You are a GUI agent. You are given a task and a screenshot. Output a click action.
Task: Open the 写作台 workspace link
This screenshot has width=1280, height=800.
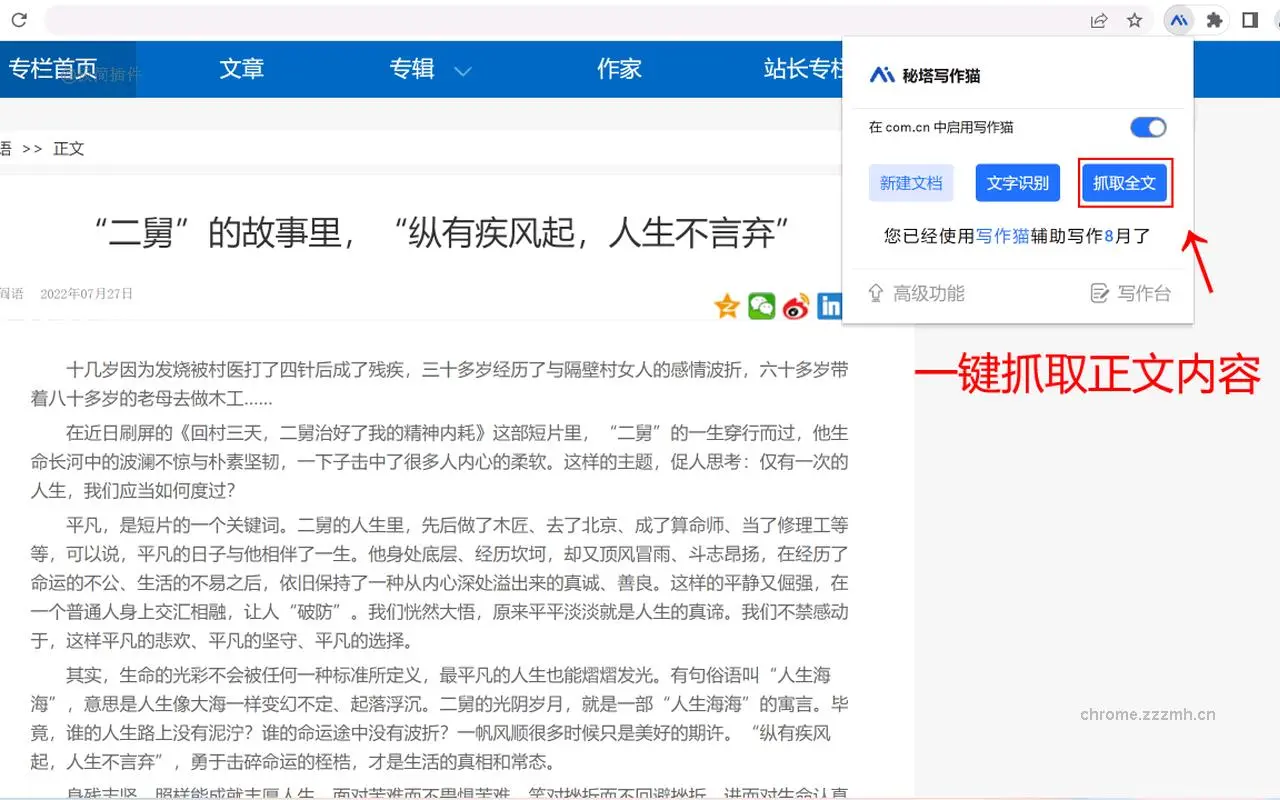coord(1130,293)
